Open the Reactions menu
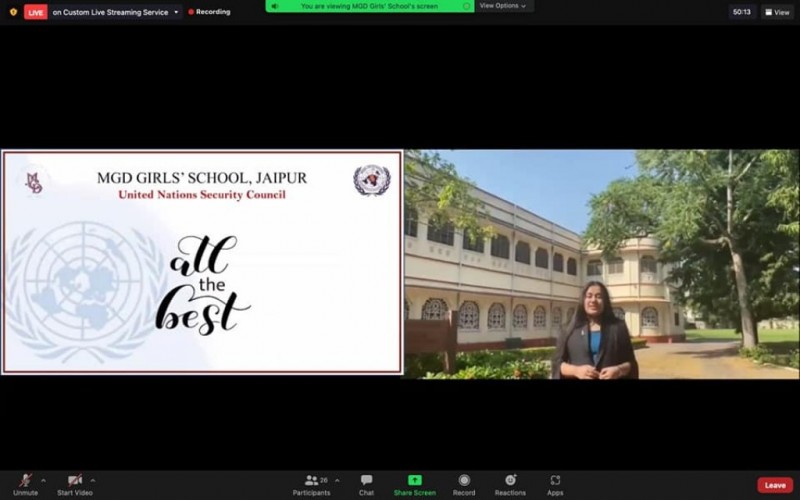 [x=510, y=485]
